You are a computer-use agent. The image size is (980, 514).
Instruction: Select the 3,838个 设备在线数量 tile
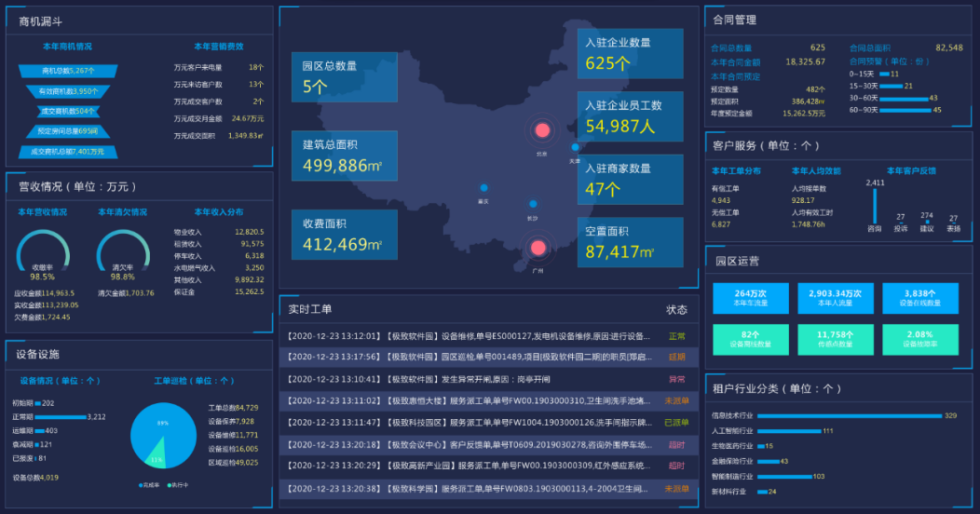920,298
